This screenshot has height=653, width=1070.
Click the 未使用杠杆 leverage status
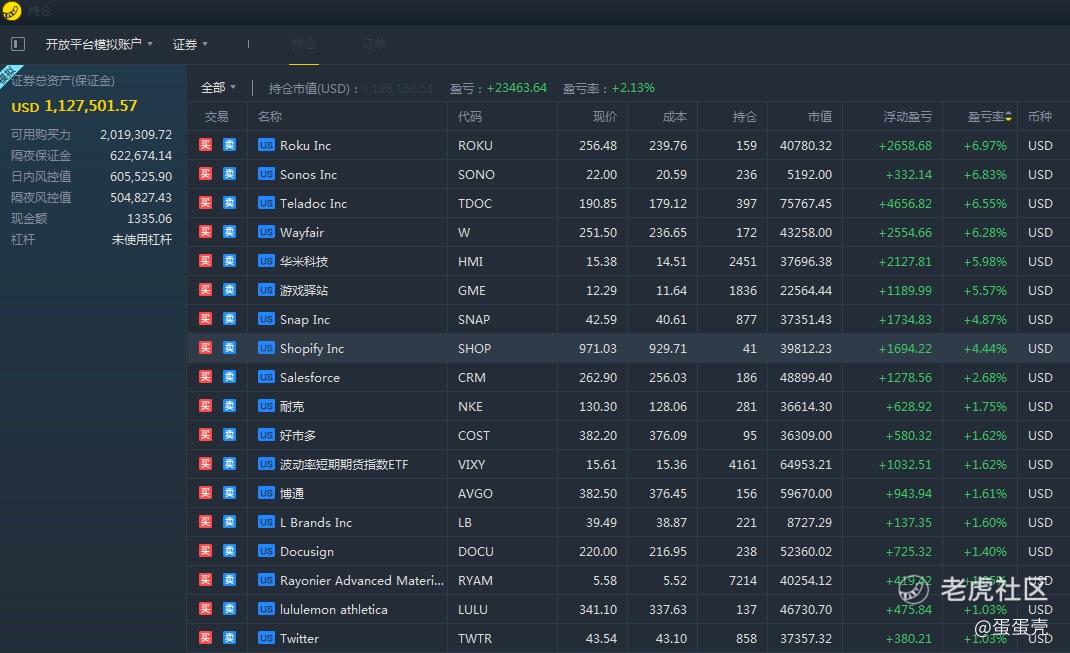coord(142,240)
